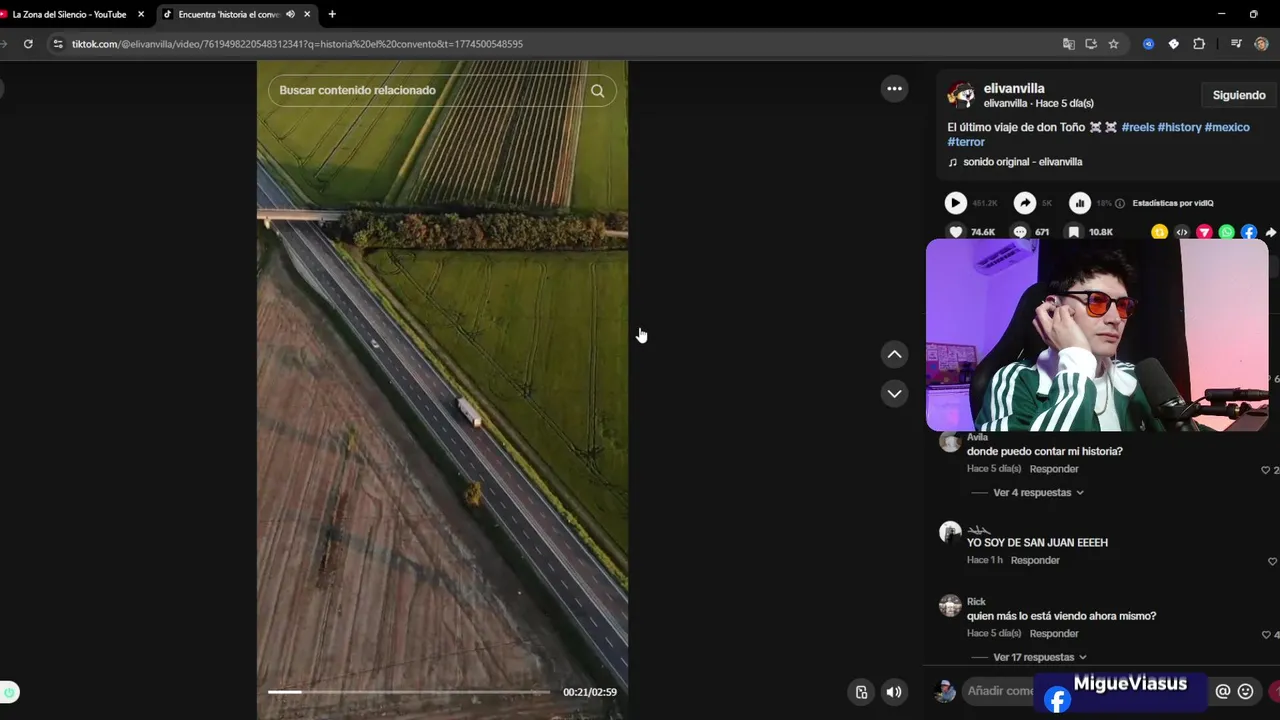Open a new browser tab

[x=332, y=14]
